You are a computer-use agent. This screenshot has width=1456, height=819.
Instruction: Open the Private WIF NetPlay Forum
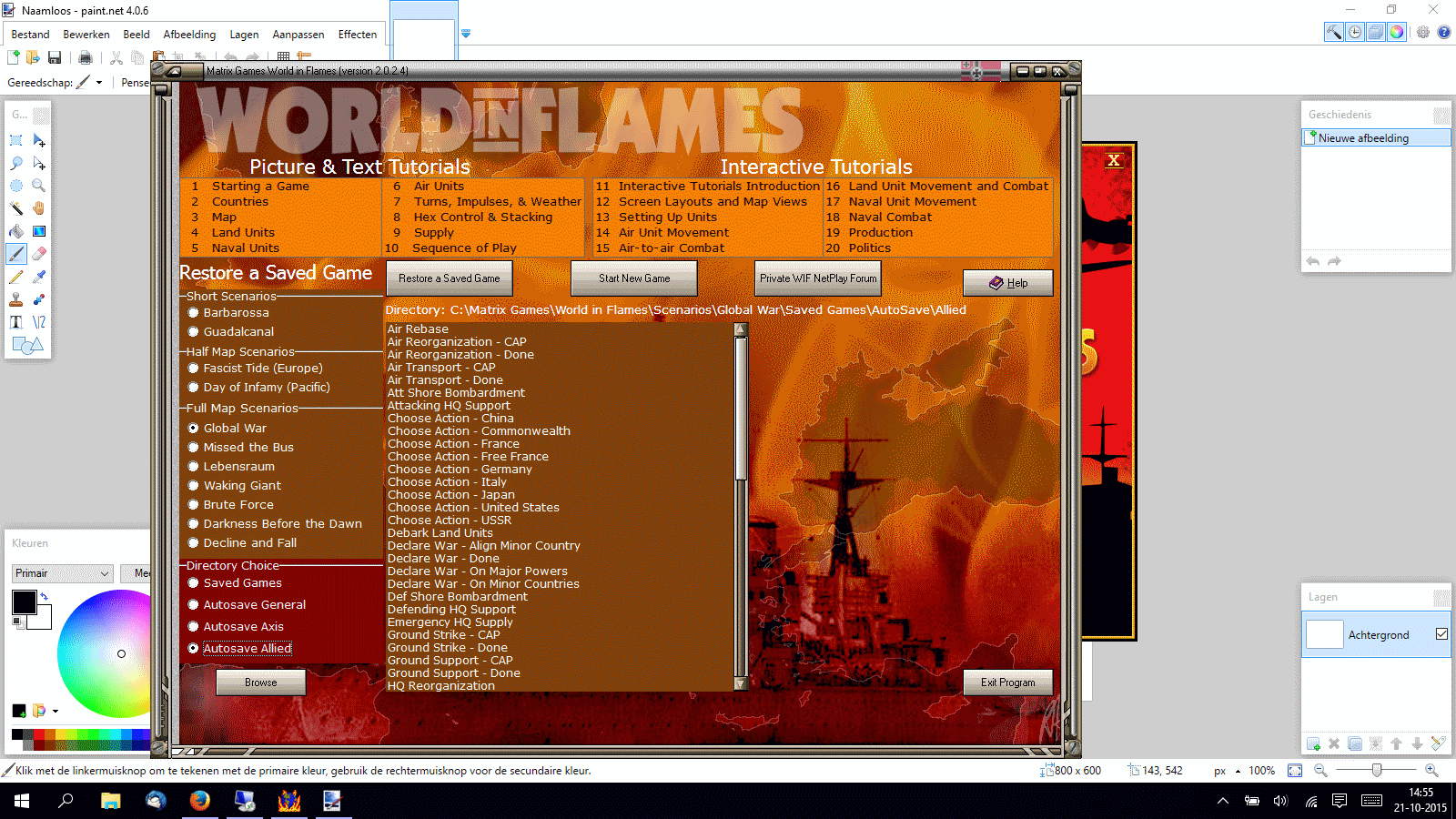[818, 278]
